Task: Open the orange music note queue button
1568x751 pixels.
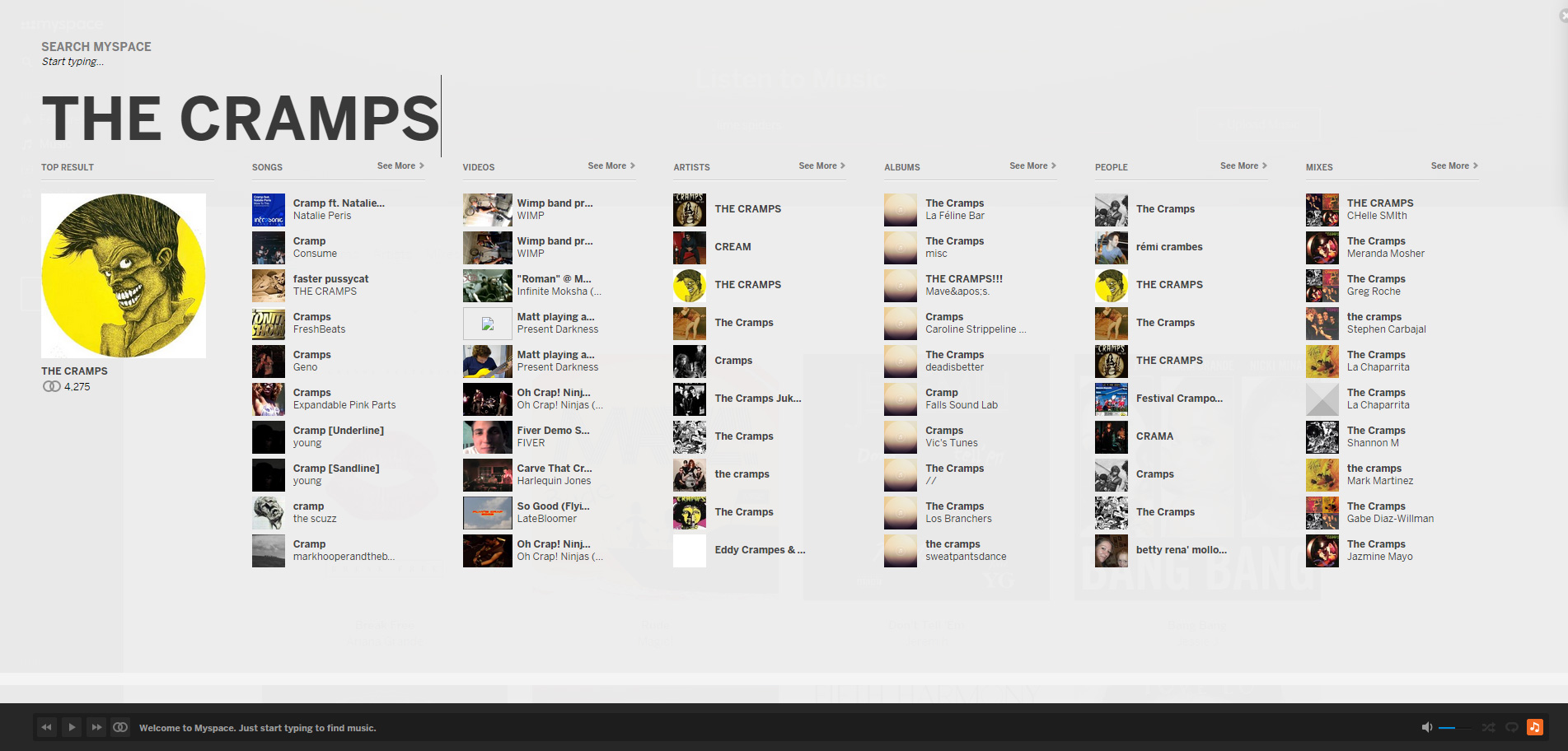Action: (1534, 727)
